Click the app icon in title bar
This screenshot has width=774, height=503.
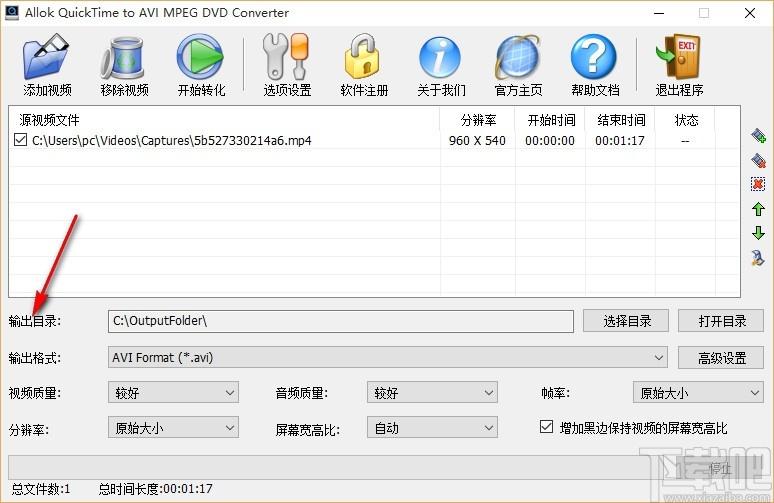point(12,13)
